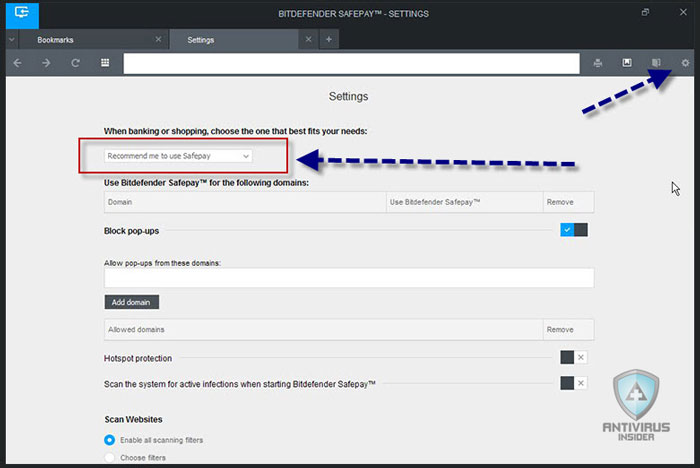700x468 pixels.
Task: Click the Add domain button
Action: [132, 302]
